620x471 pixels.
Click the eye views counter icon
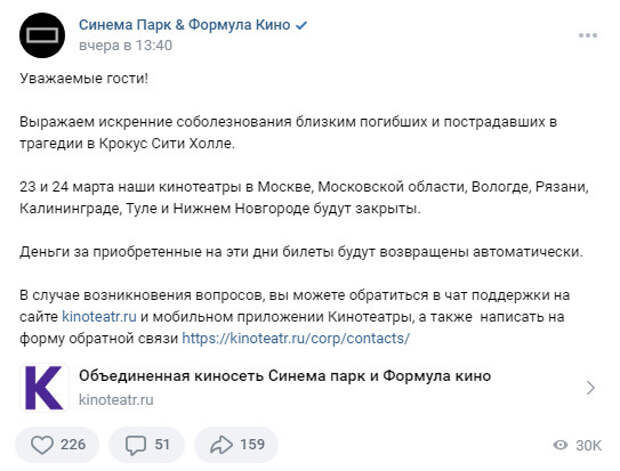(x=560, y=445)
